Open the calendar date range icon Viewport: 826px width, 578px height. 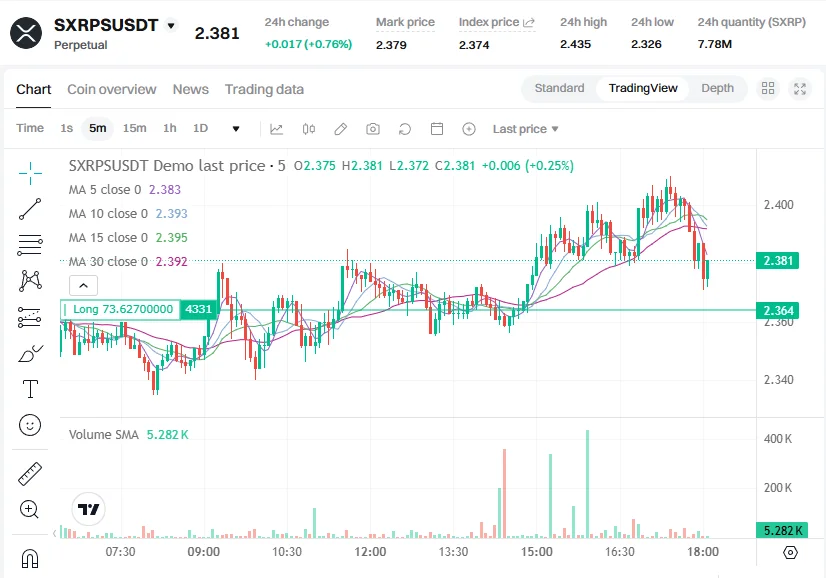pos(437,129)
